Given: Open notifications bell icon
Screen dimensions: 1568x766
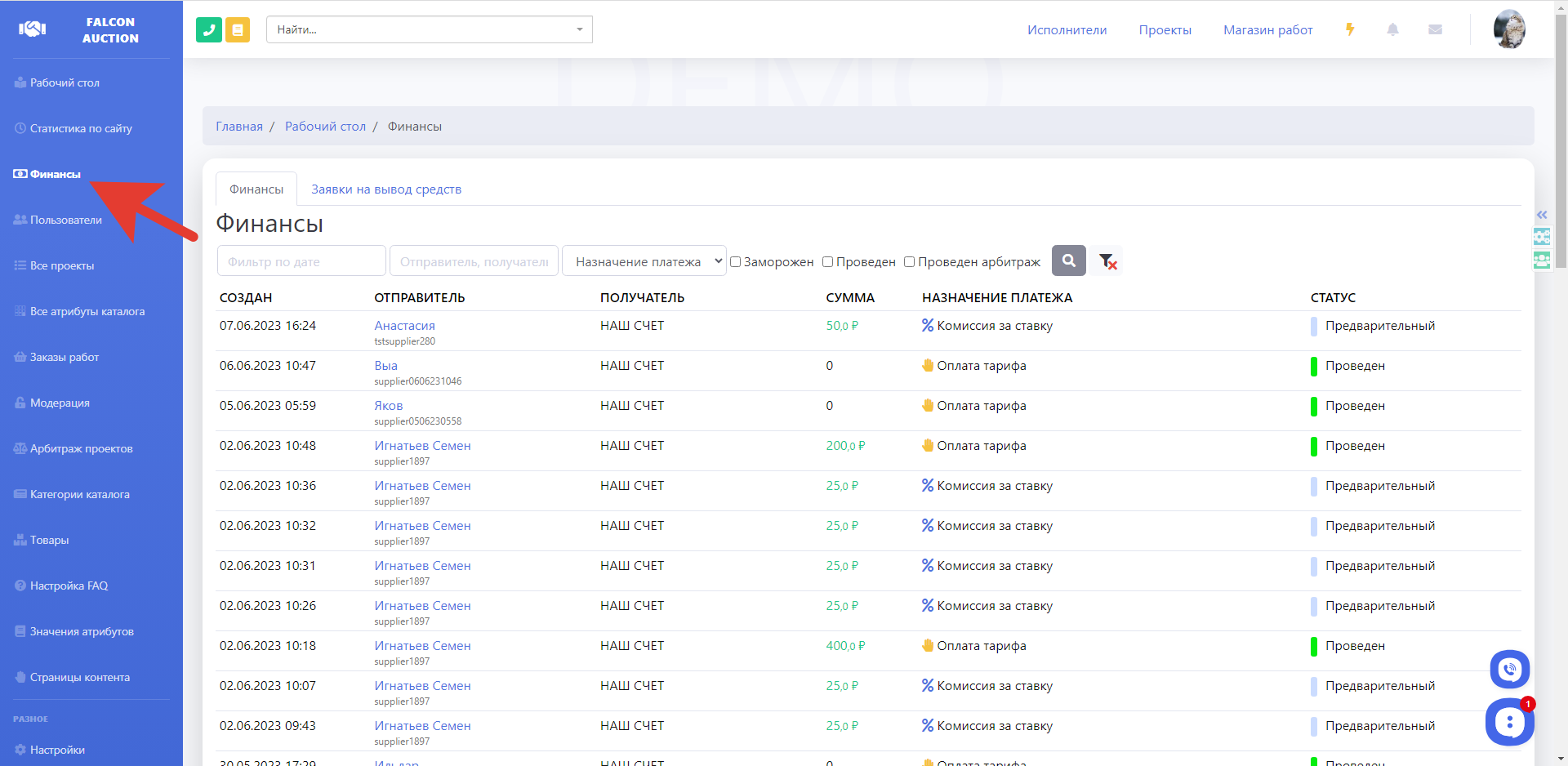Looking at the screenshot, I should pos(1392,29).
